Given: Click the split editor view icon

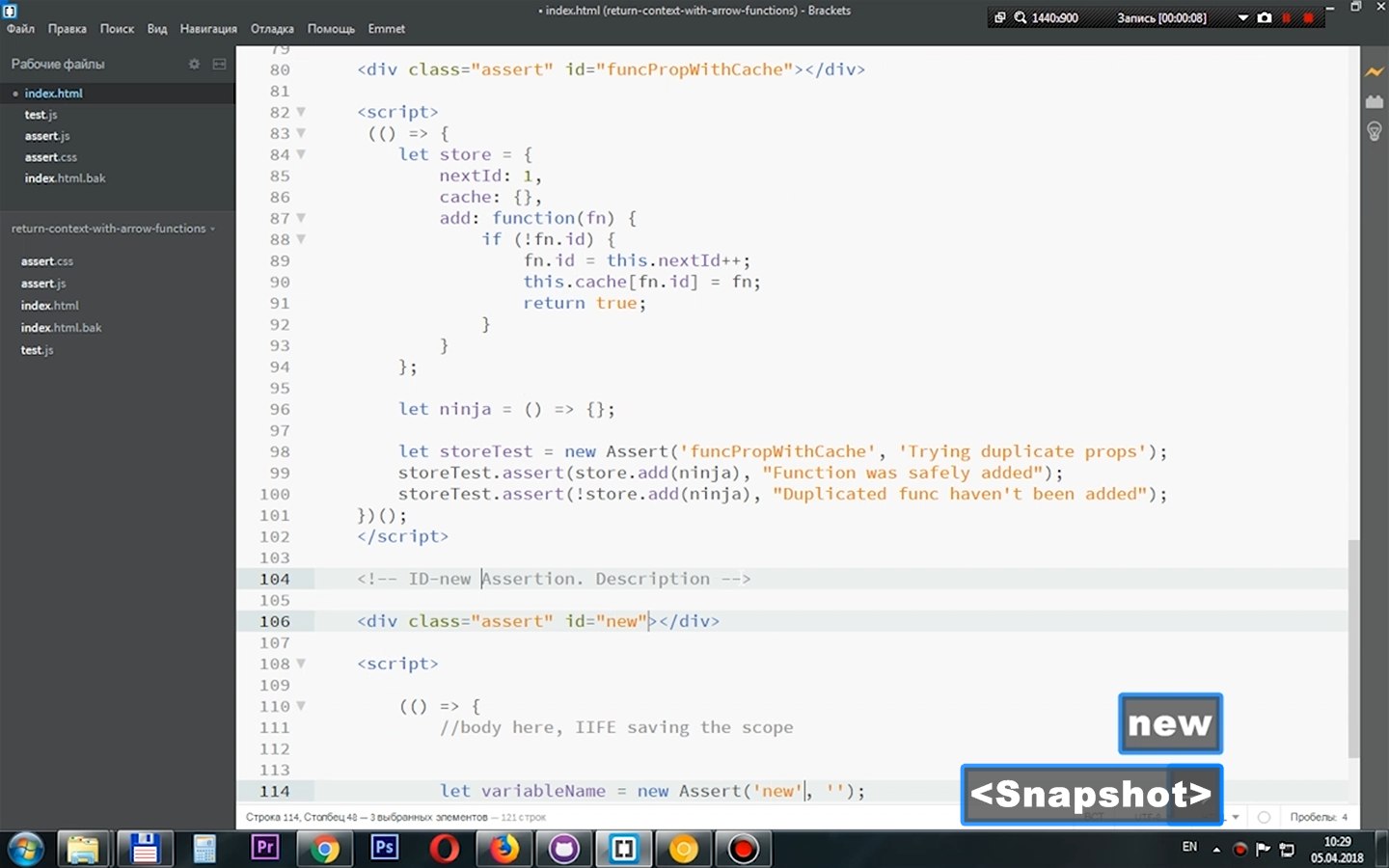Looking at the screenshot, I should click(219, 64).
